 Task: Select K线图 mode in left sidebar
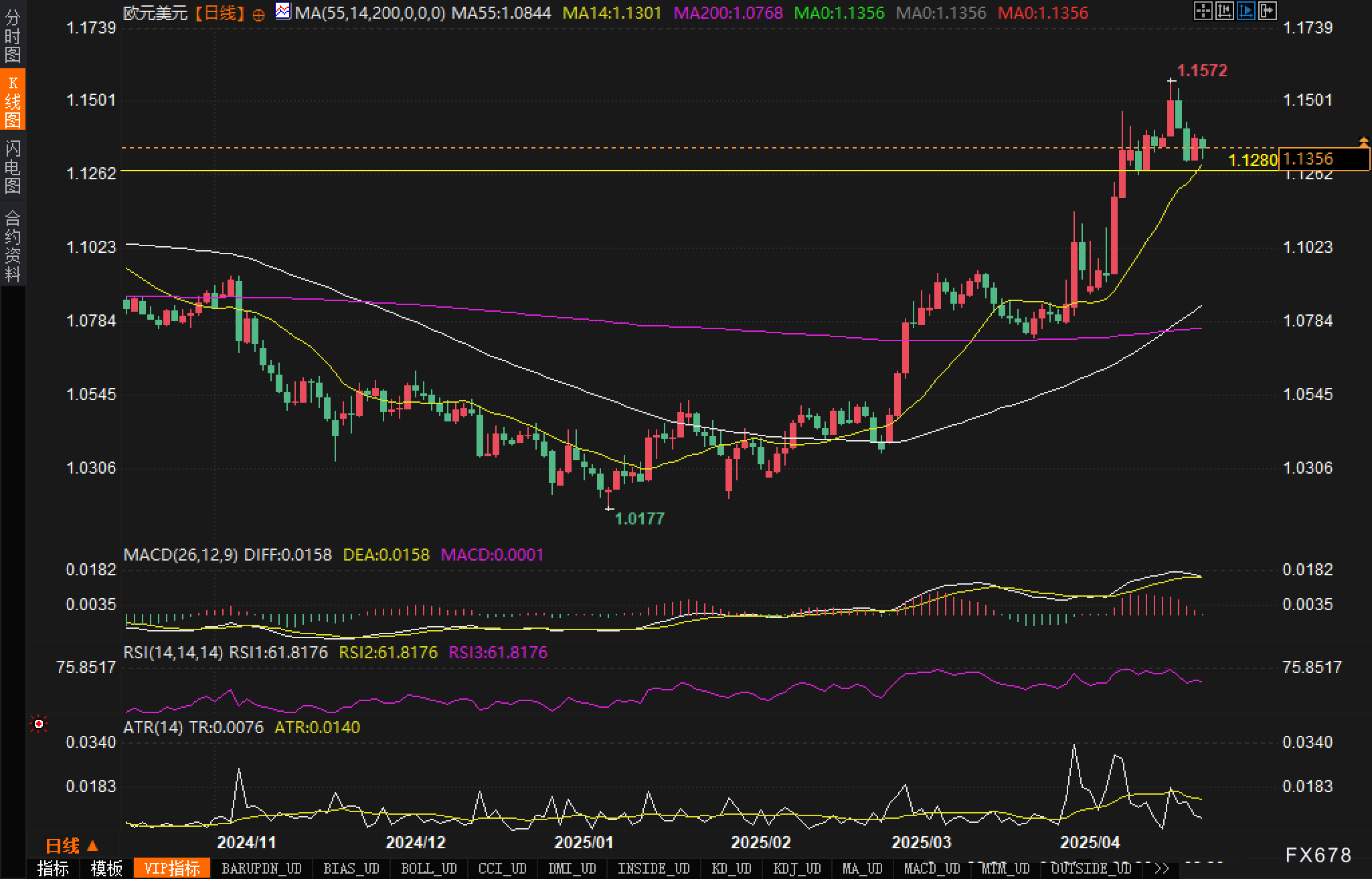pyautogui.click(x=13, y=100)
